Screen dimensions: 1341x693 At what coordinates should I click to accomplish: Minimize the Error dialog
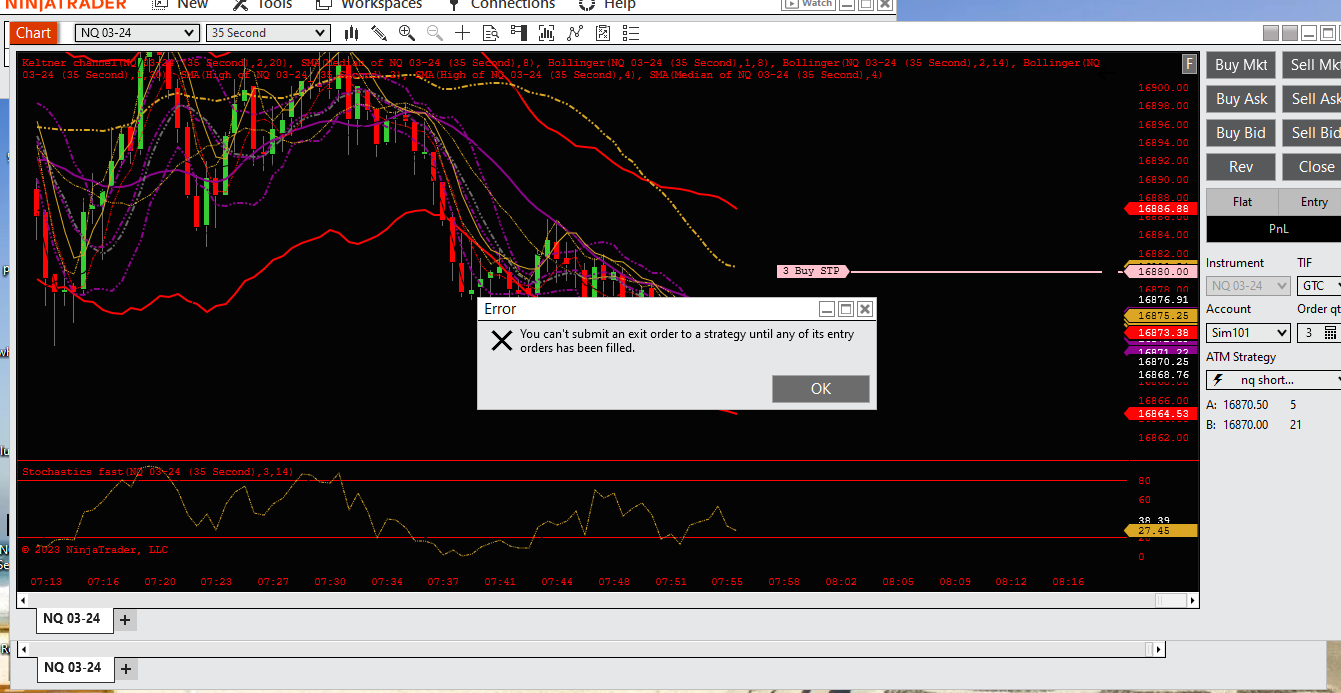pos(827,309)
